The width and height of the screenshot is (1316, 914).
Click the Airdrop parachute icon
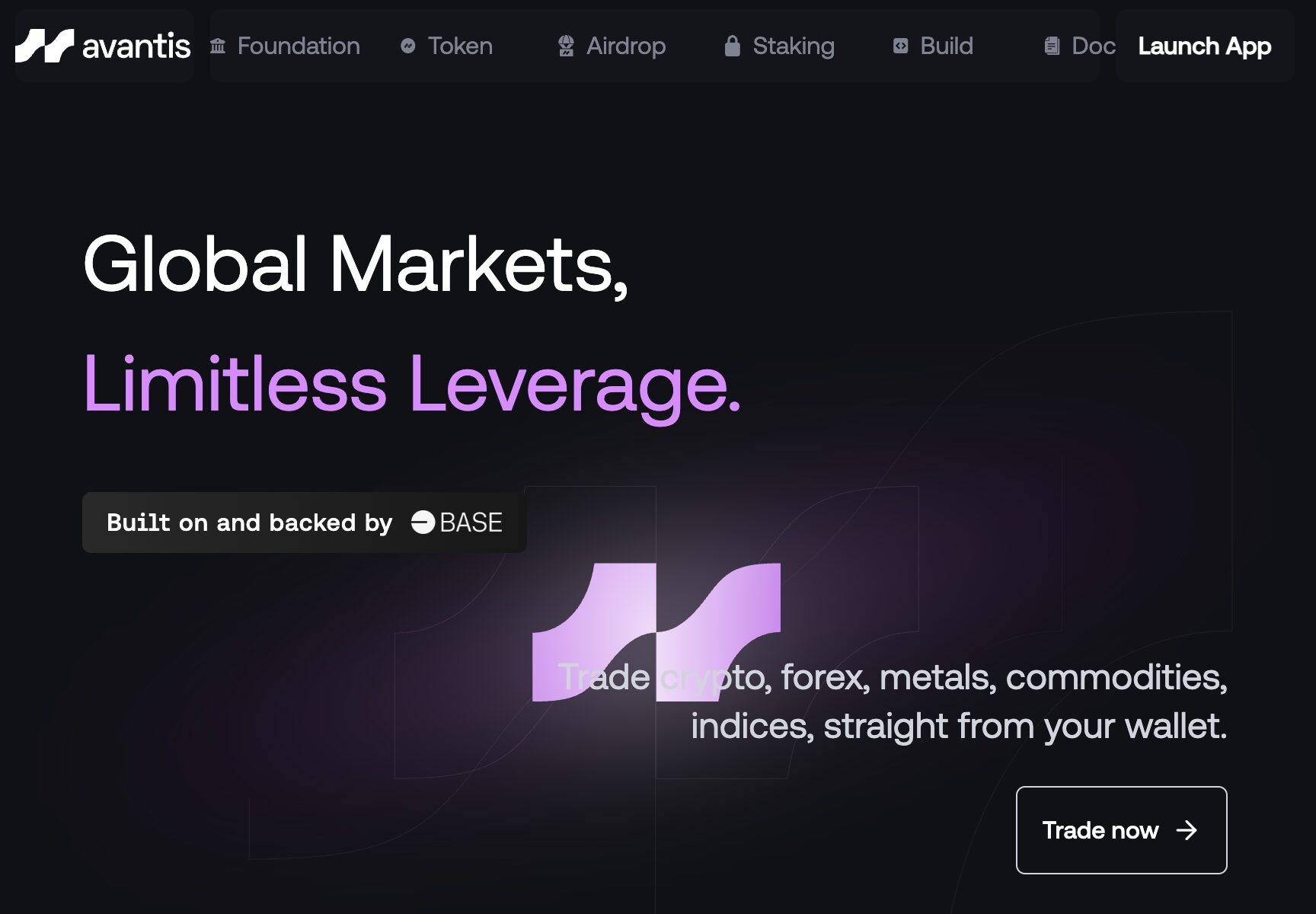pyautogui.click(x=566, y=46)
